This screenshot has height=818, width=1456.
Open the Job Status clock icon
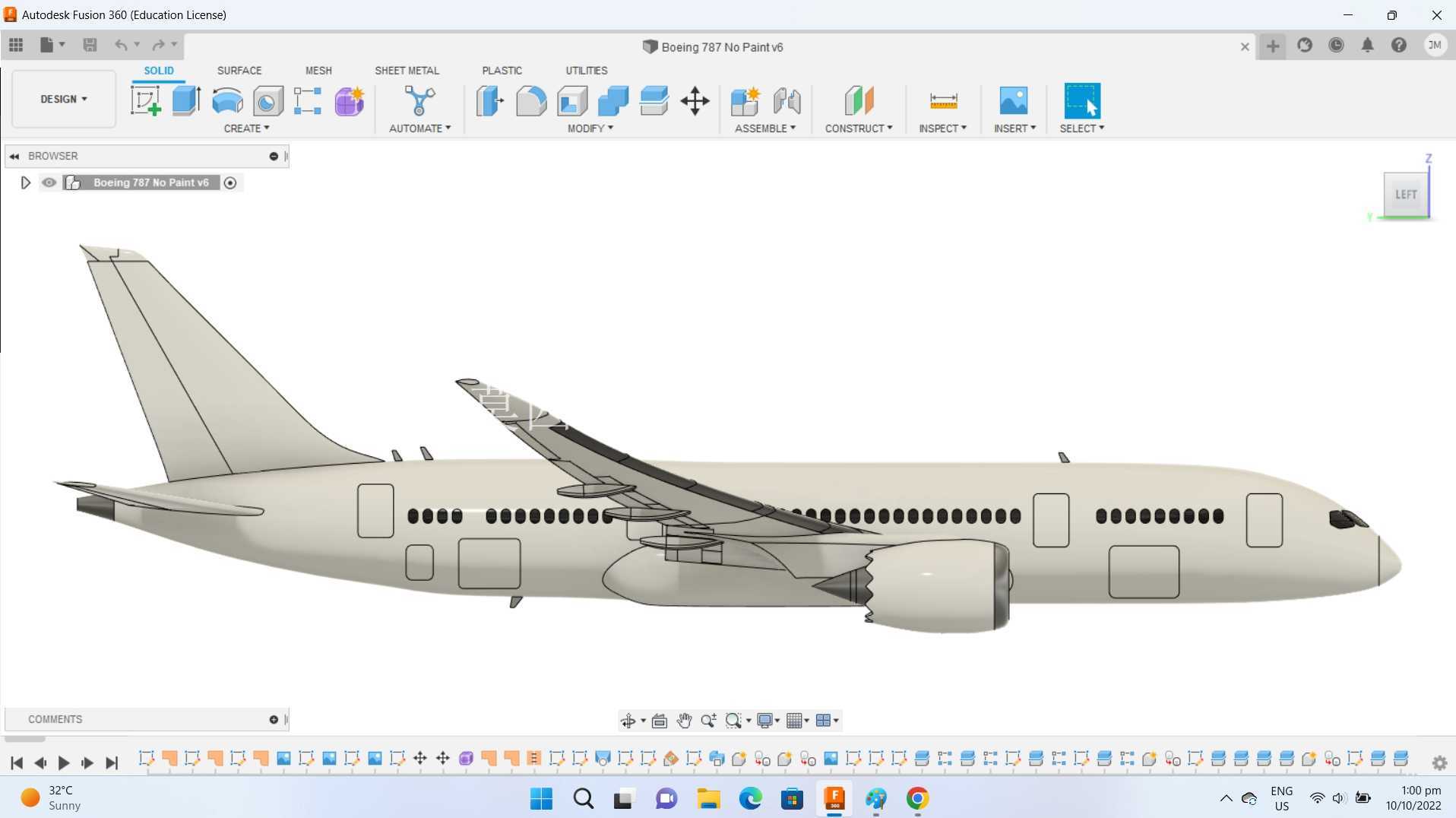pos(1336,46)
